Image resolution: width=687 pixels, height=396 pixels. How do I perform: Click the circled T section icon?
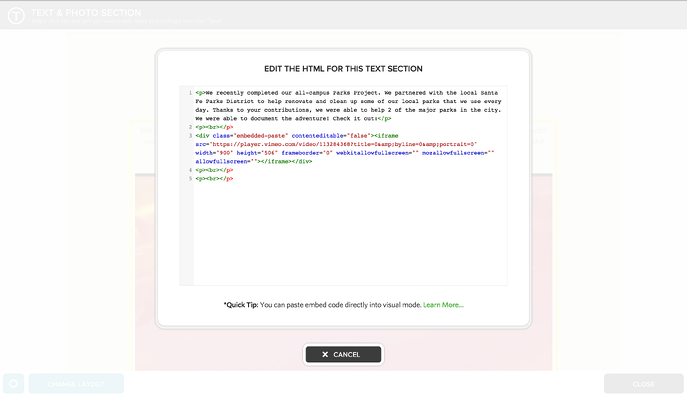[16, 16]
